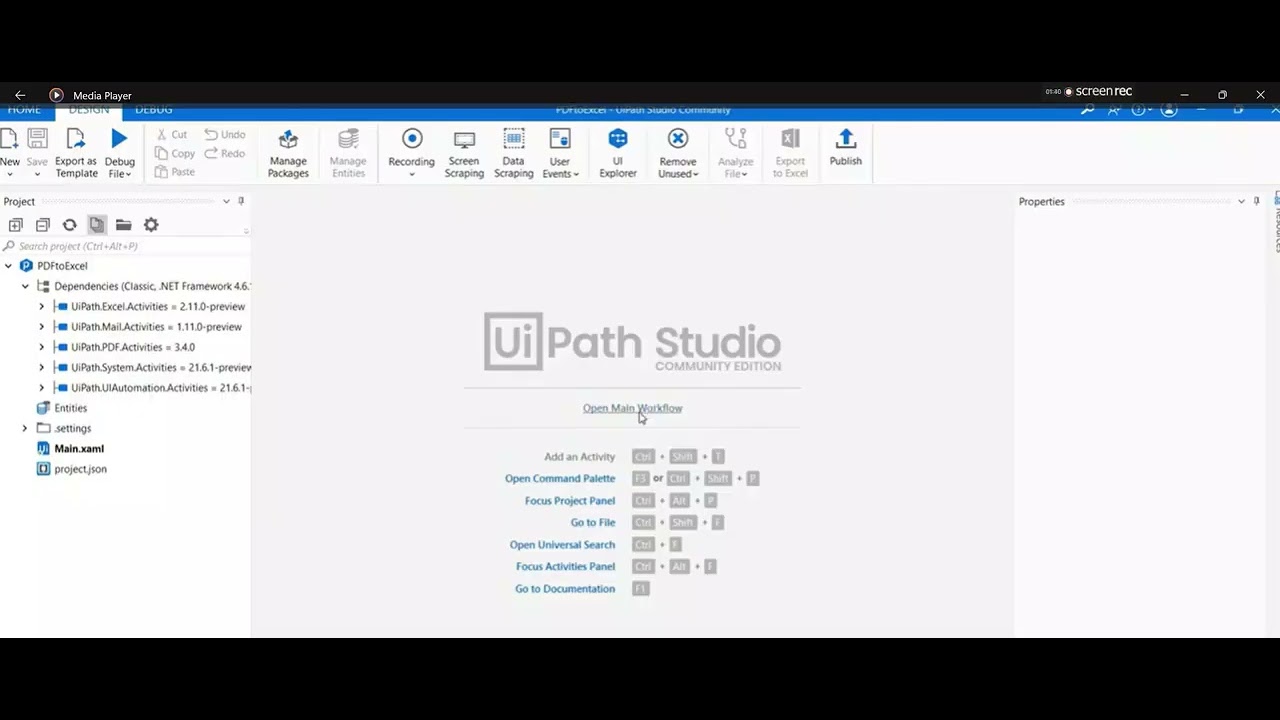
Task: Expand UiPath.Mail.Activities dependency
Action: (x=41, y=327)
